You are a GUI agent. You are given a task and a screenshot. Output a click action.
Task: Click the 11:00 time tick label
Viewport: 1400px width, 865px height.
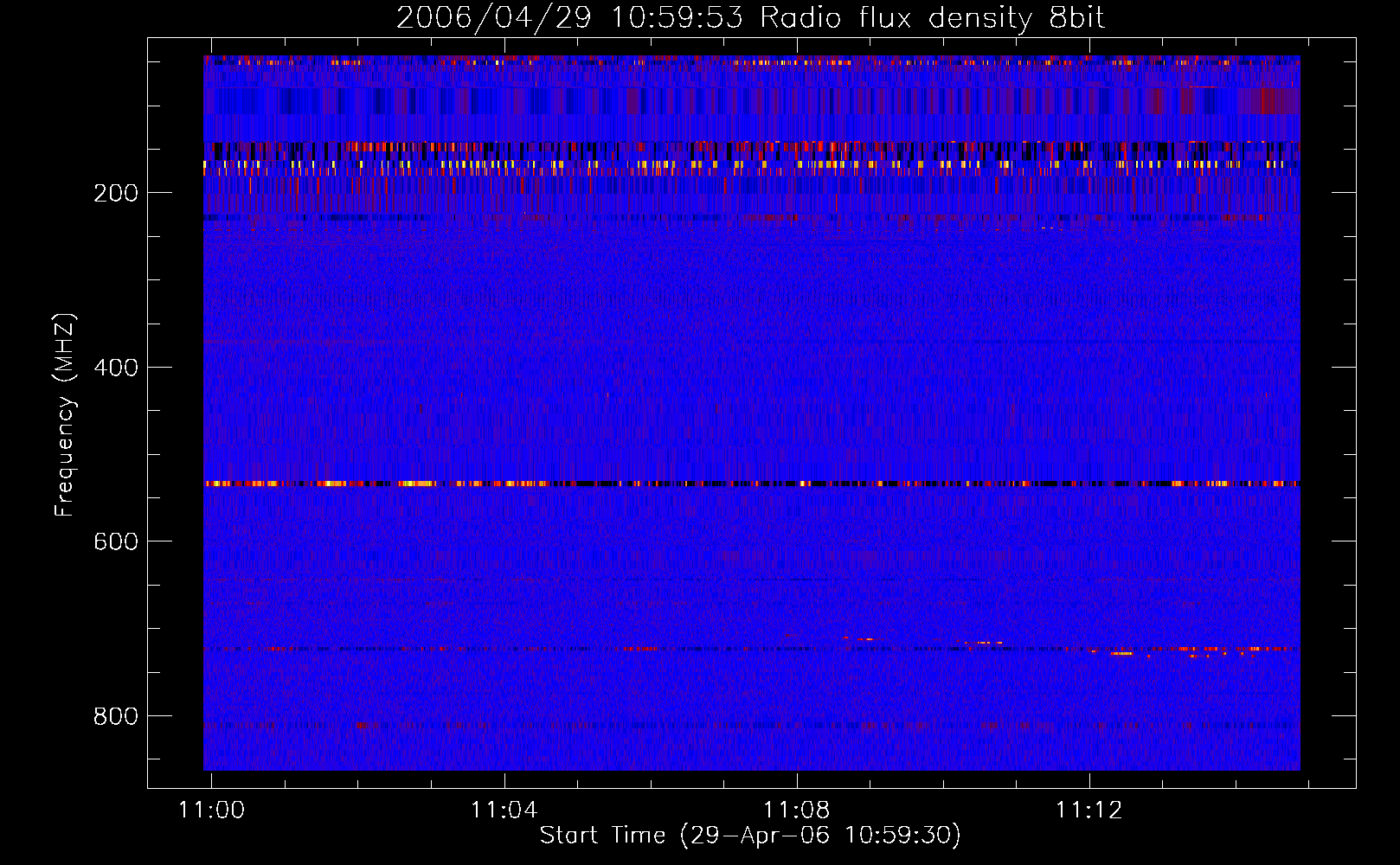click(x=211, y=810)
